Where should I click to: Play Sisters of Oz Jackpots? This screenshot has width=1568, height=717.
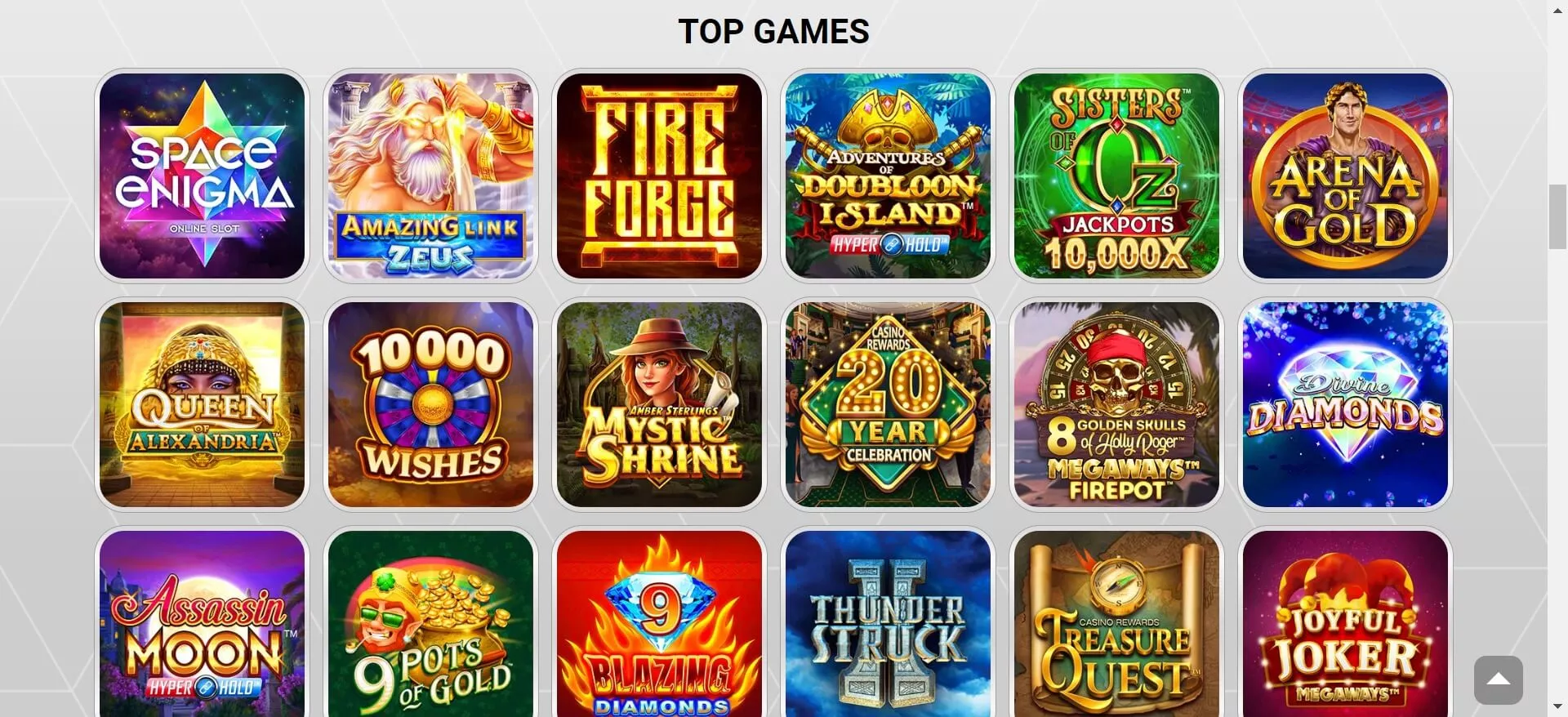[1116, 176]
